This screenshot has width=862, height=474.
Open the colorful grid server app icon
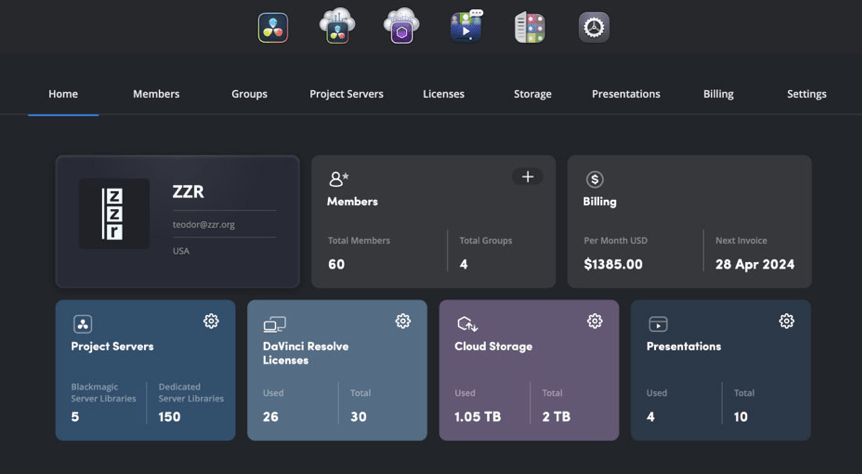coord(530,27)
